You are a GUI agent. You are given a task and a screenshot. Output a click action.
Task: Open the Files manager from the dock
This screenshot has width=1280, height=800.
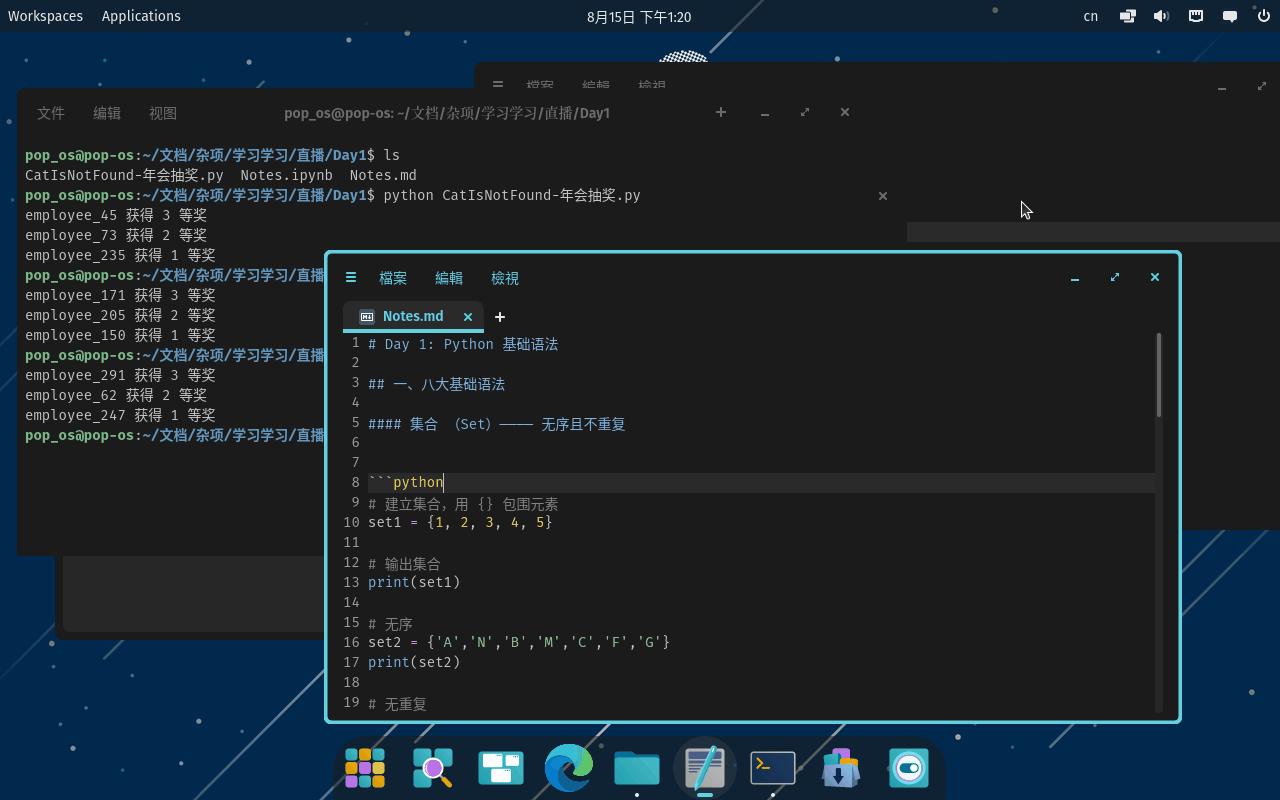(x=637, y=768)
